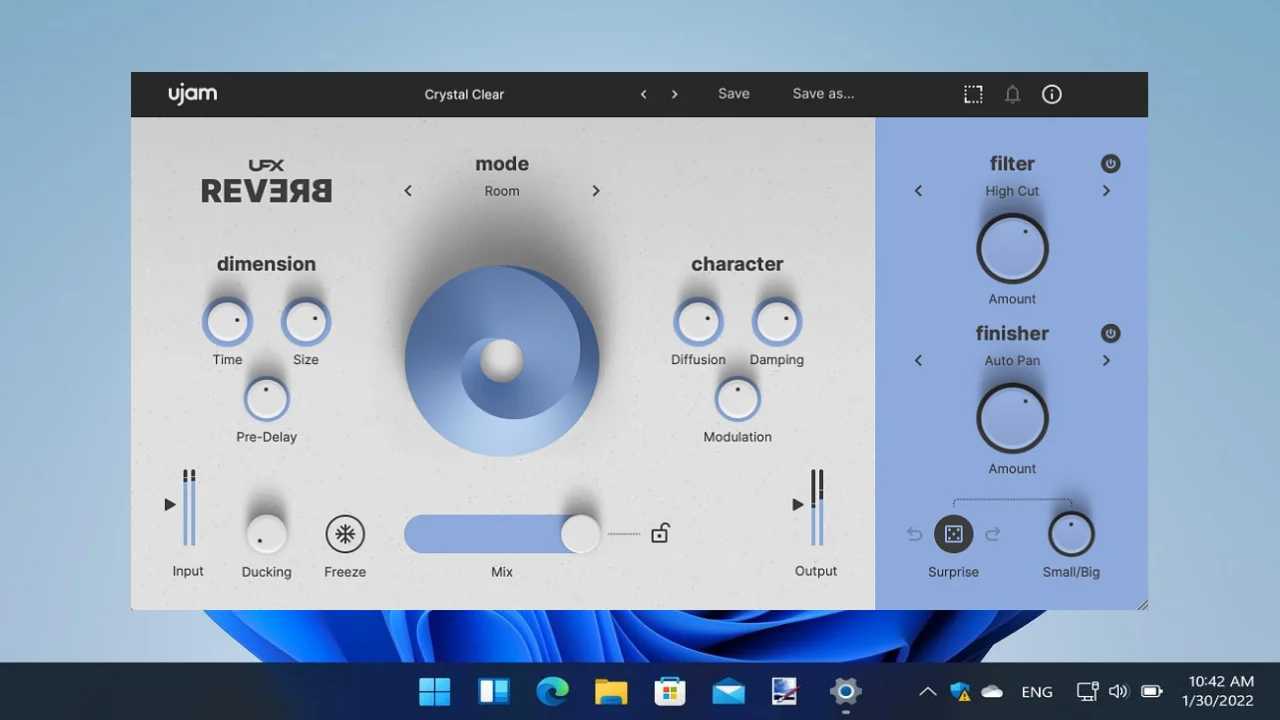Click the finisher Amount knob

point(1012,419)
